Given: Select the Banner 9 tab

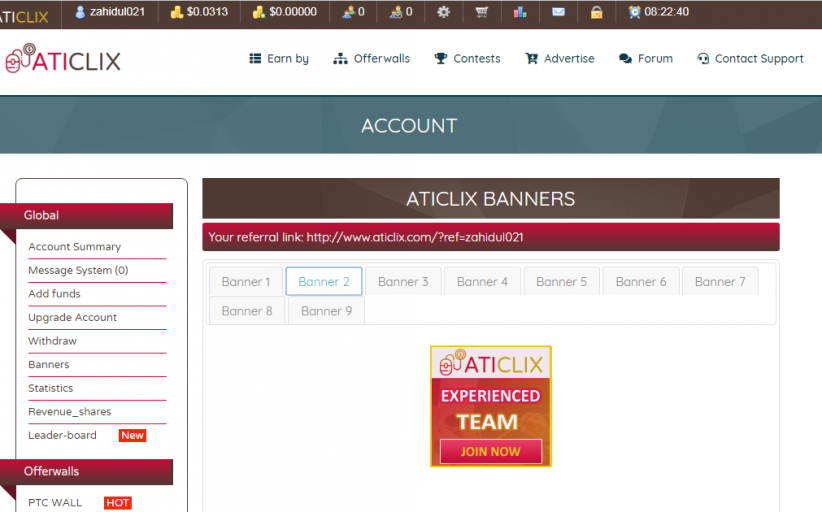Looking at the screenshot, I should (x=326, y=311).
